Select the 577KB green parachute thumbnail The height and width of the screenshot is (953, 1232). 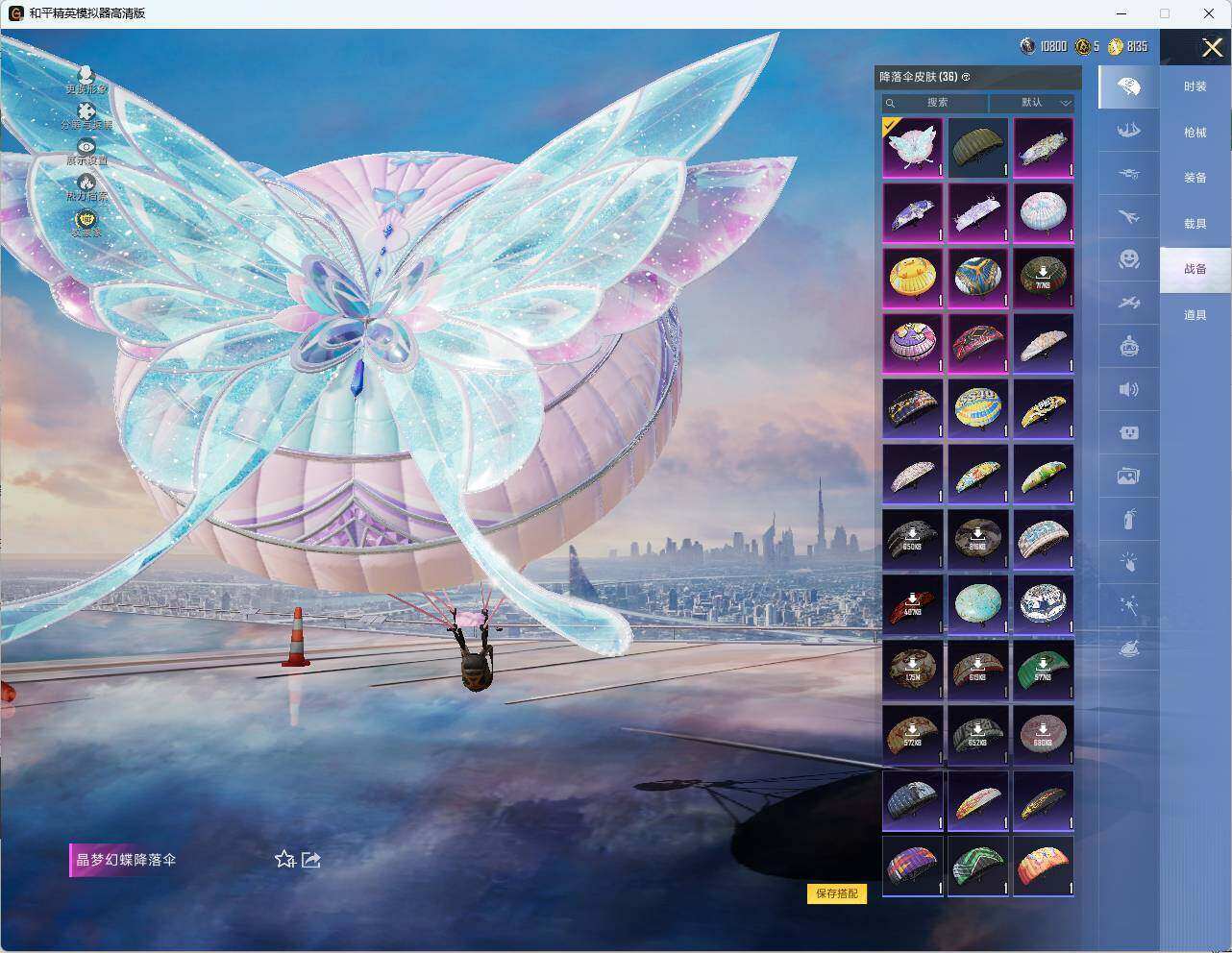1043,670
